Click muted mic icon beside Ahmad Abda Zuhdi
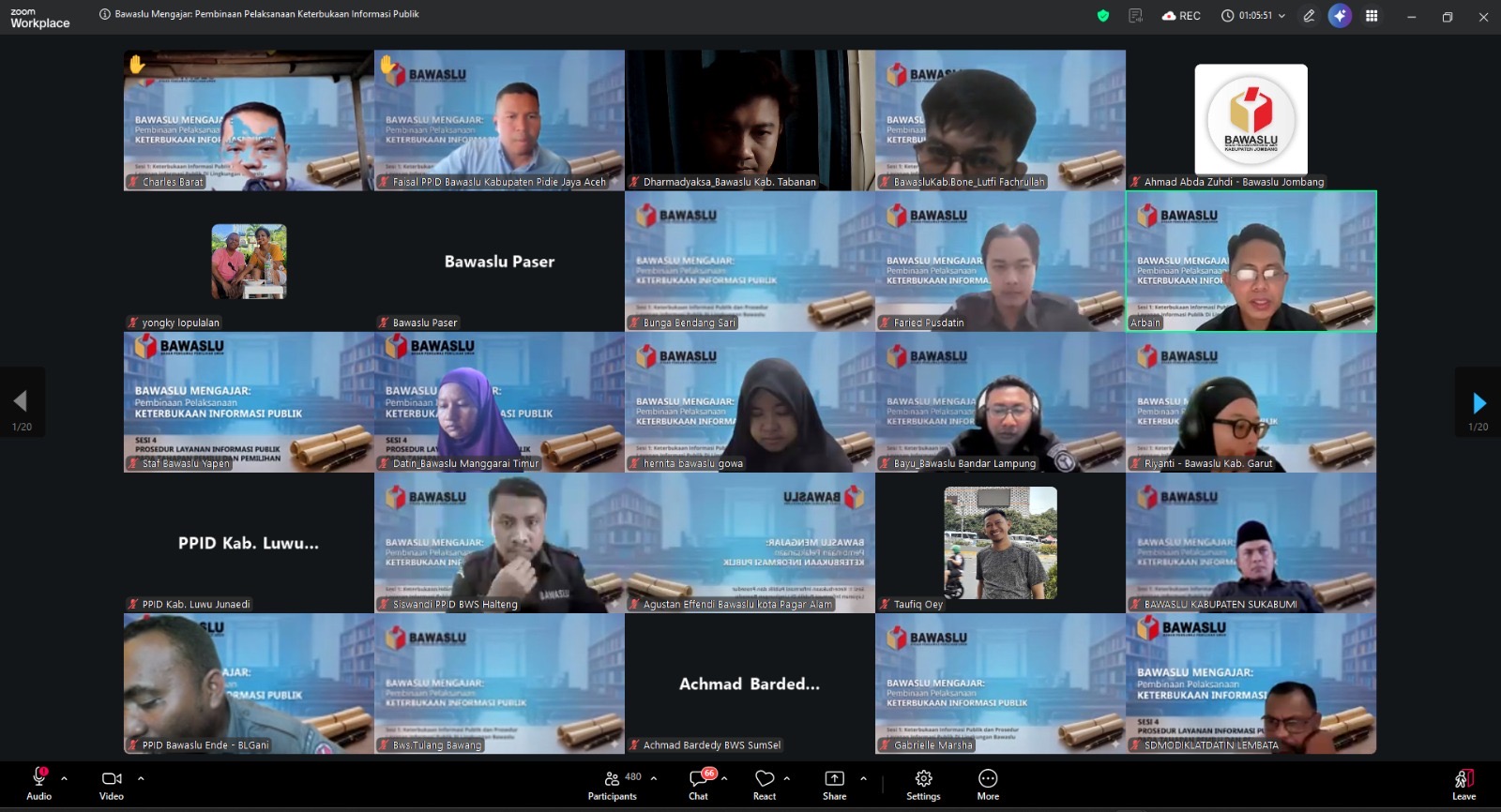The image size is (1501, 812). [x=1135, y=182]
